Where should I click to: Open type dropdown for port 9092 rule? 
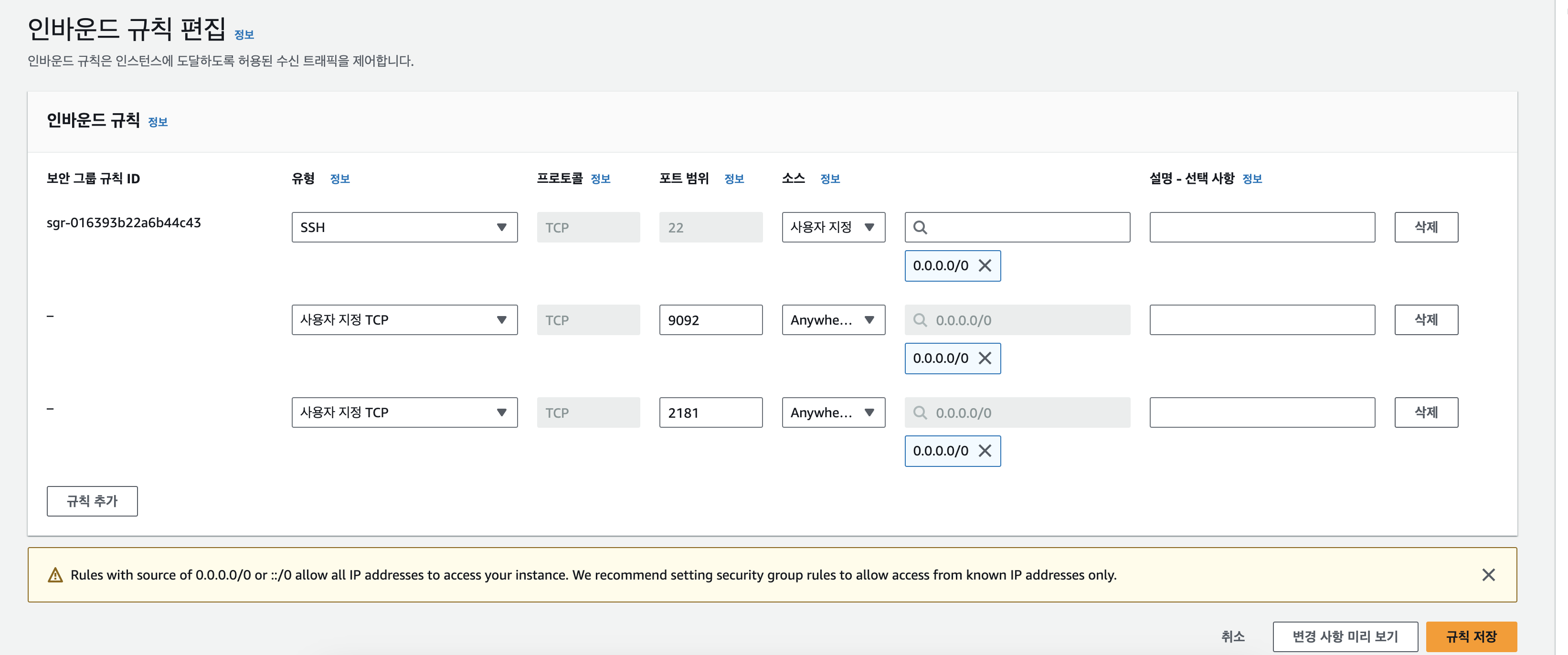pos(404,319)
